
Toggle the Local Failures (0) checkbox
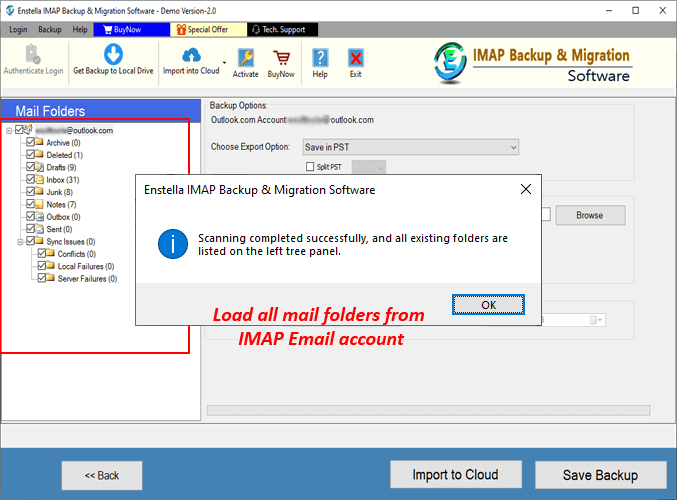(41, 266)
